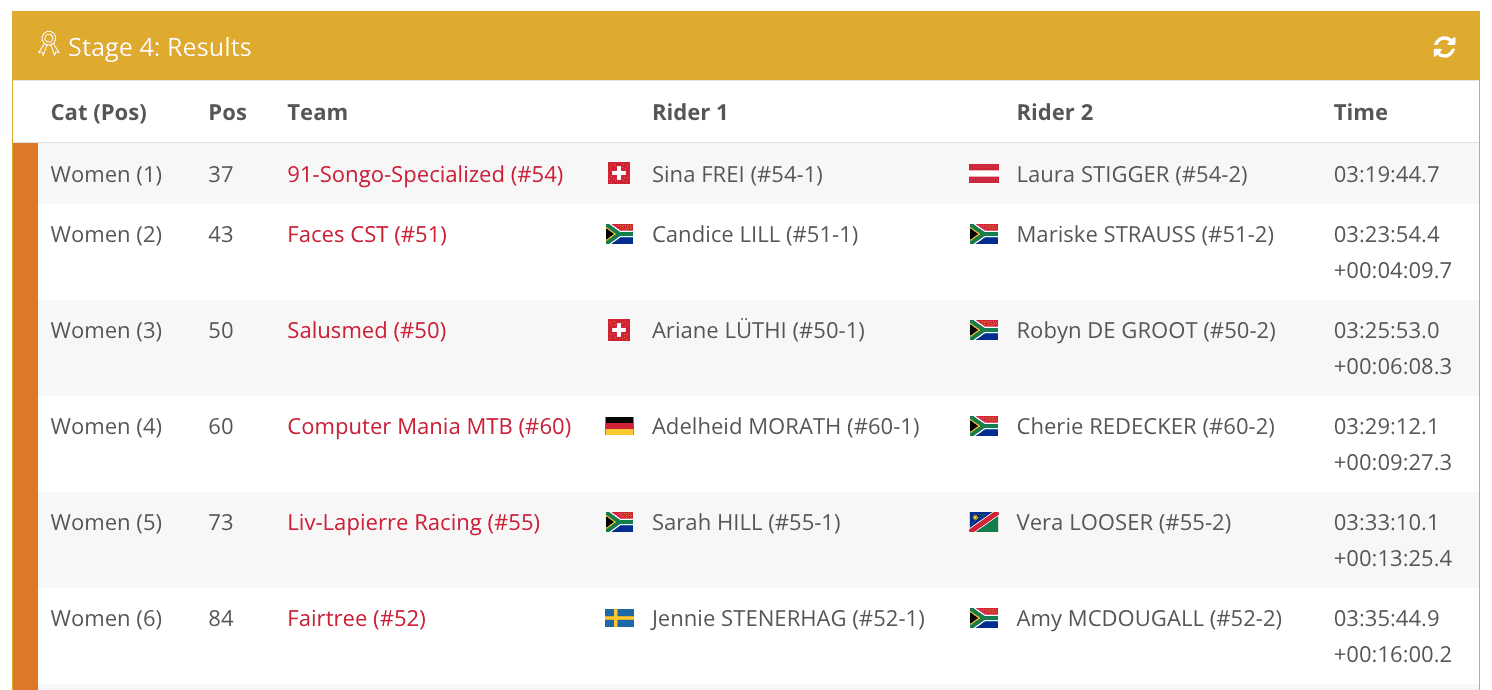
Task: Click Swiss flag beside Ariane LÜTHI
Action: [x=619, y=330]
